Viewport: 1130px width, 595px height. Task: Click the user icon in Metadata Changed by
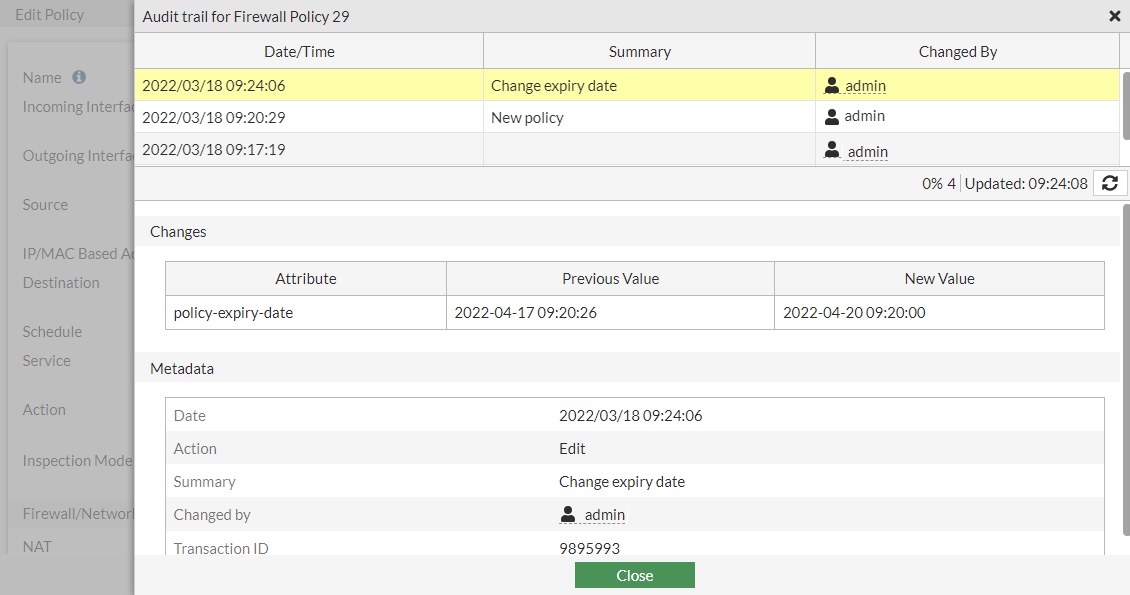coord(568,515)
